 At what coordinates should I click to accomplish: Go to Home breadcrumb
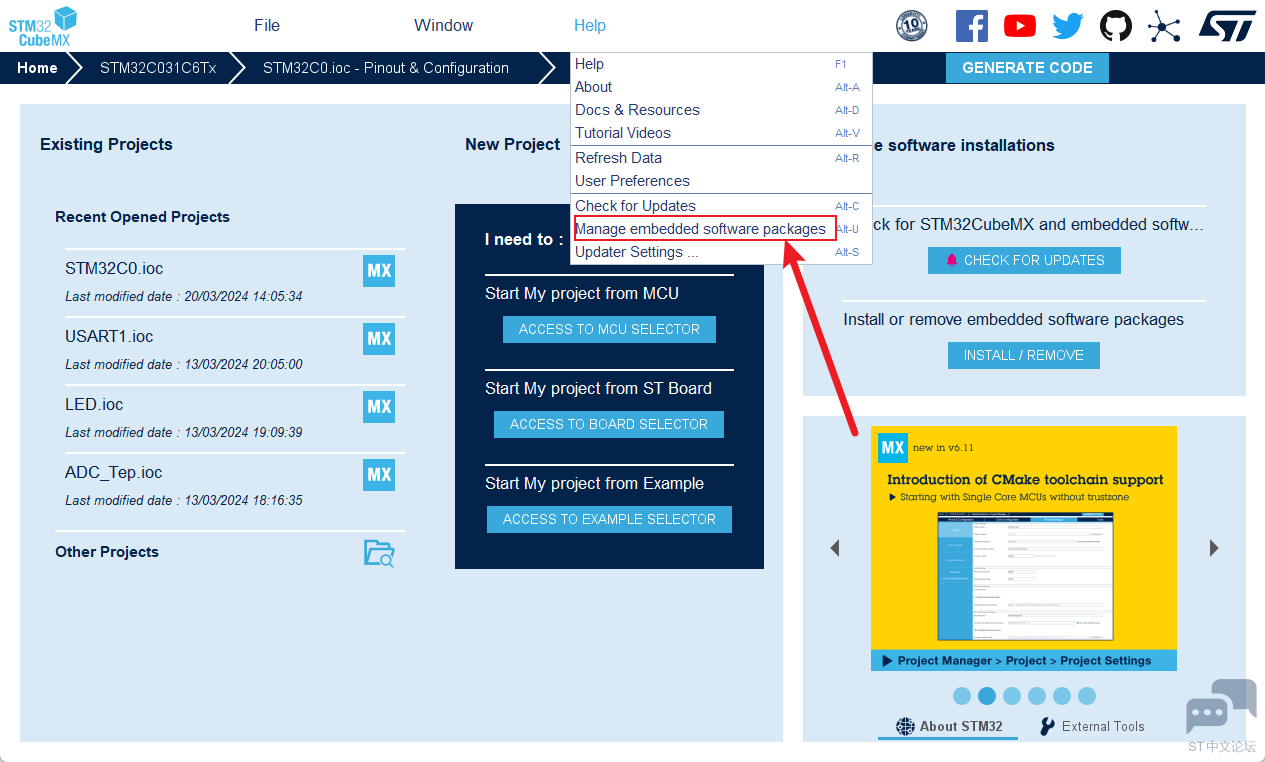click(x=37, y=68)
